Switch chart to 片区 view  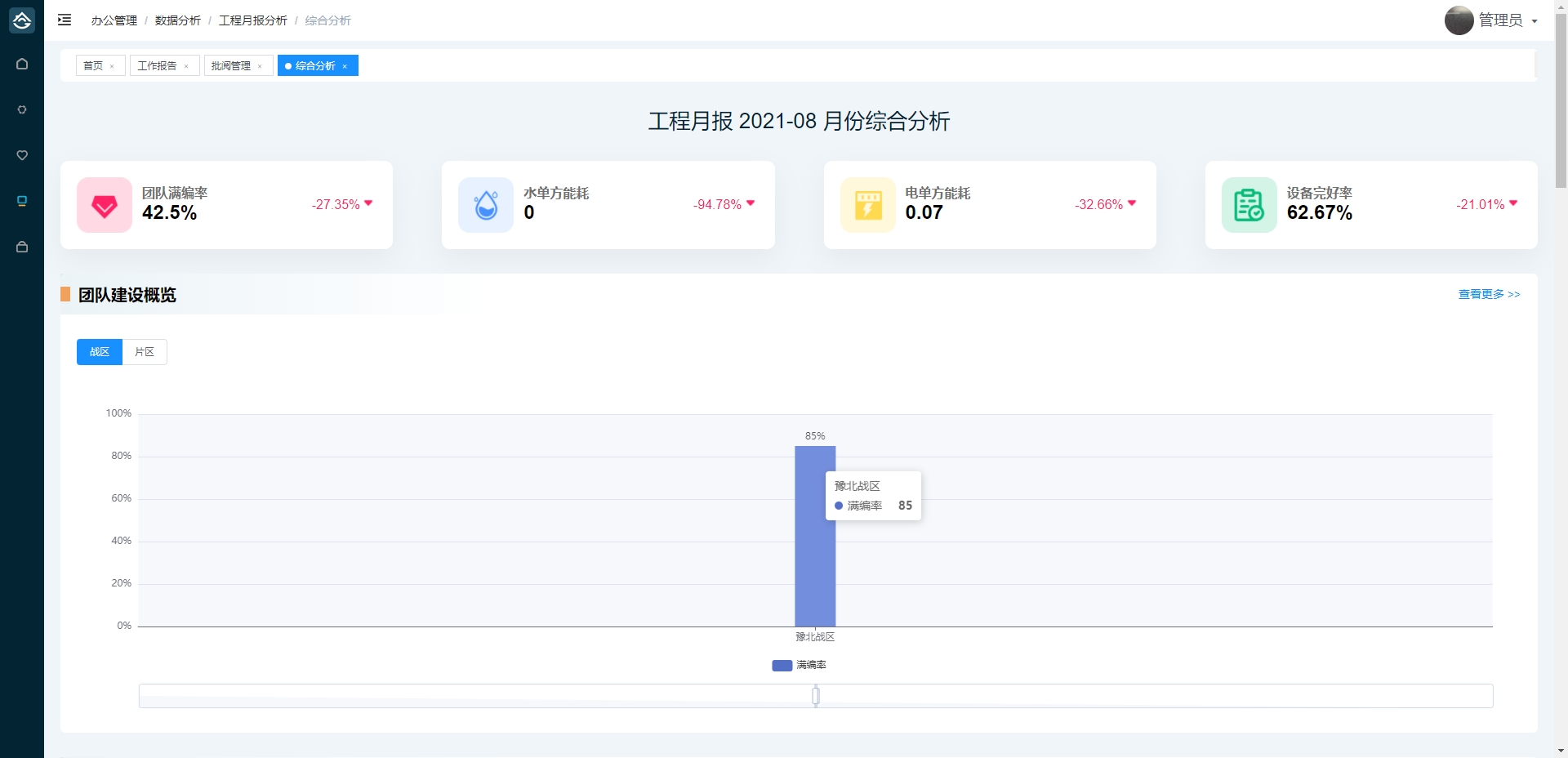[x=145, y=352]
